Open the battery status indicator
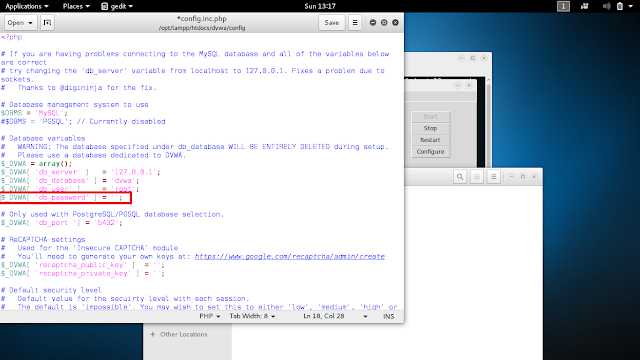The width and height of the screenshot is (640, 360). click(620, 6)
